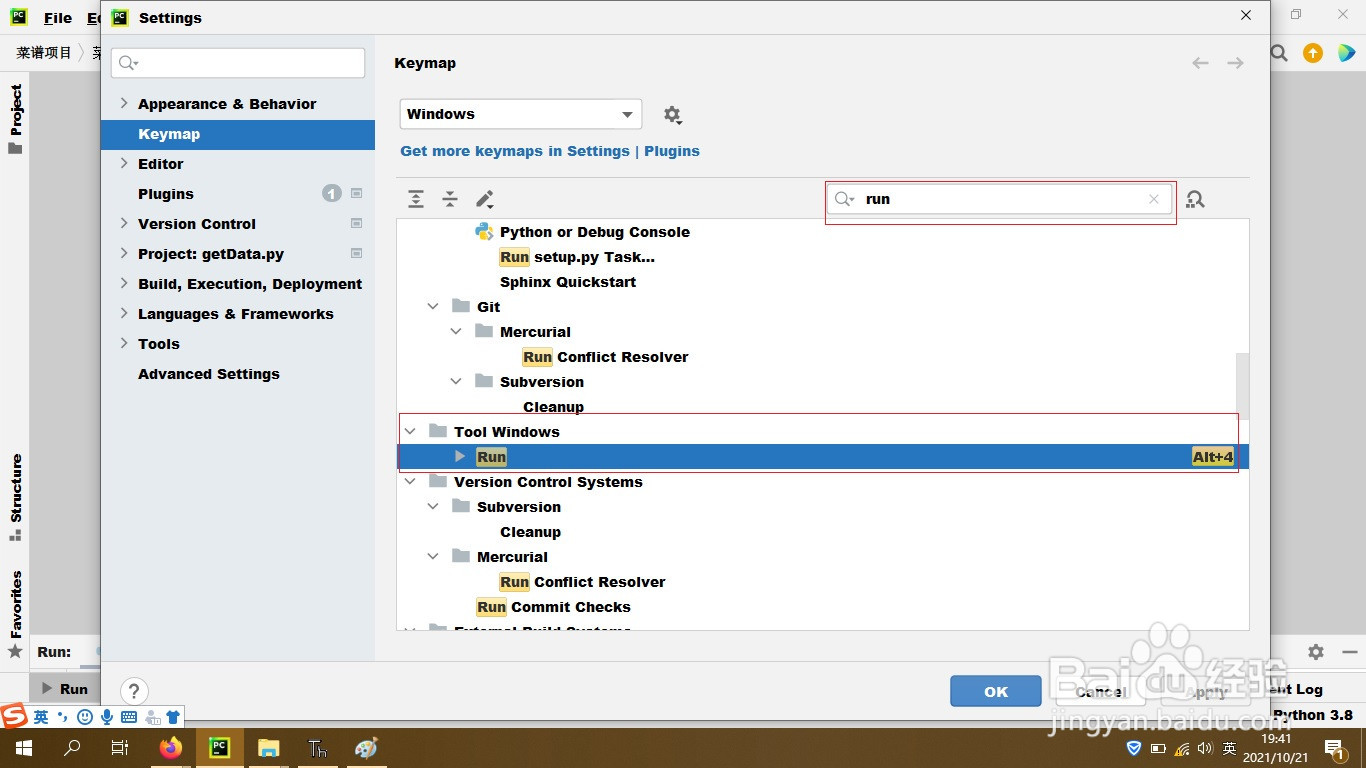Image resolution: width=1366 pixels, height=768 pixels.
Task: Open the keymap gear options menu
Action: coord(673,115)
